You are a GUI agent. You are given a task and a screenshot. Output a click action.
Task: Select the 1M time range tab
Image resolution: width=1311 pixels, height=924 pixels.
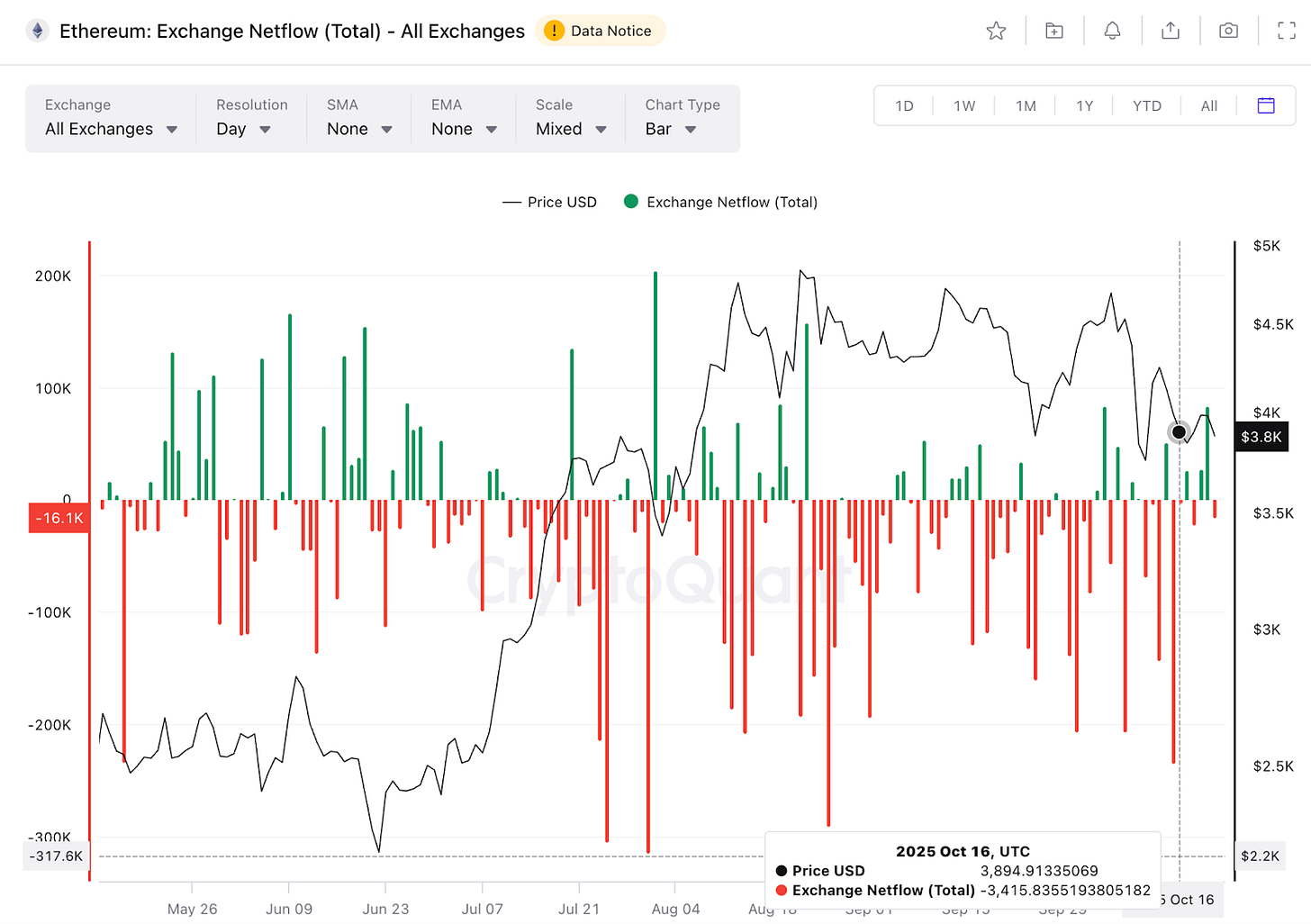1026,105
